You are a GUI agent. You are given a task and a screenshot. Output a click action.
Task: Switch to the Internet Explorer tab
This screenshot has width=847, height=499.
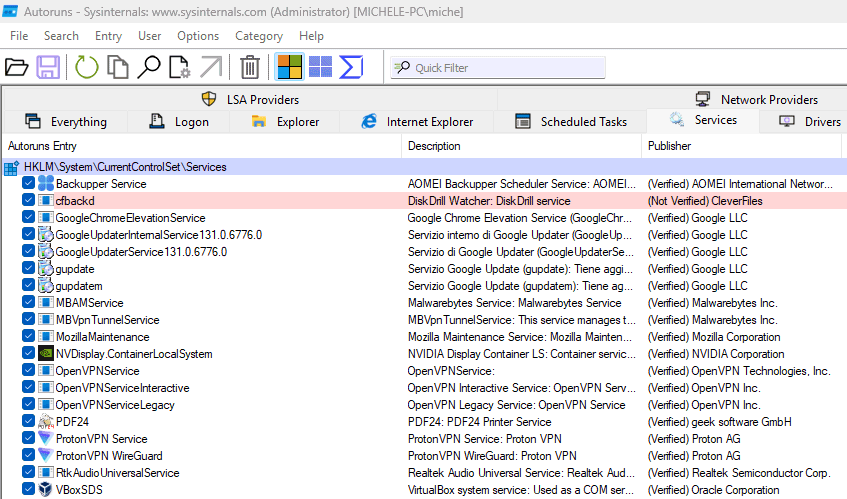point(417,122)
